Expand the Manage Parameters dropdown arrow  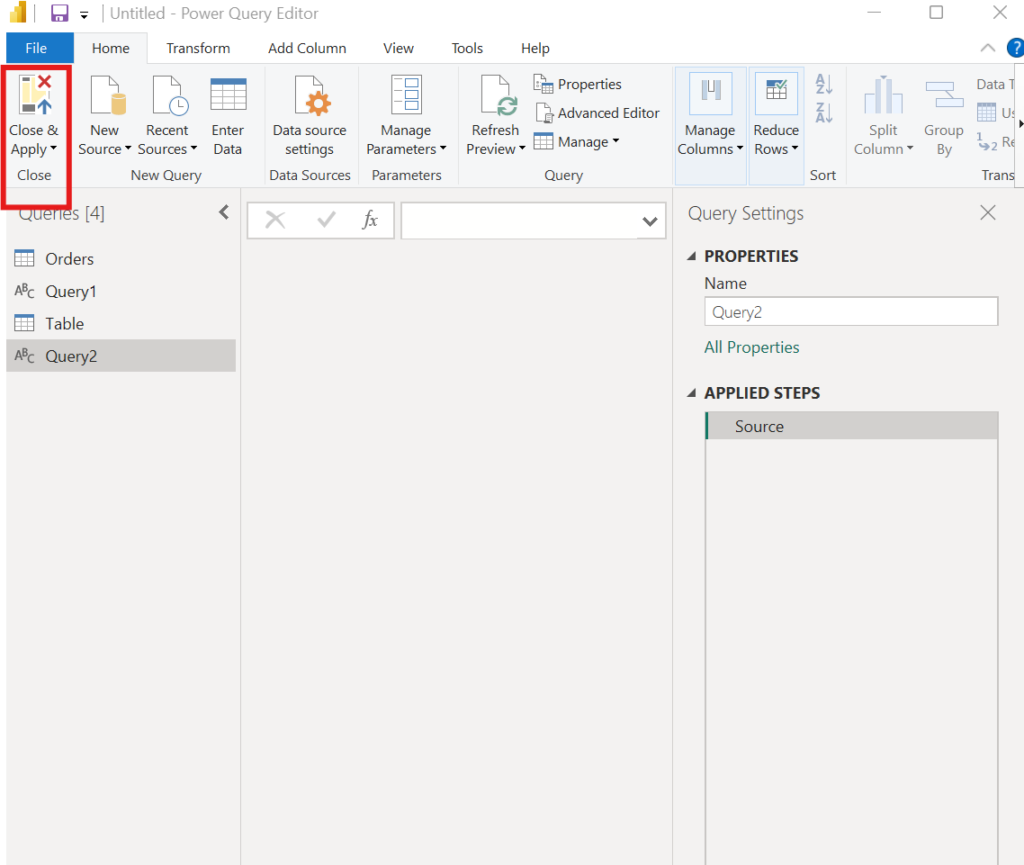click(443, 149)
